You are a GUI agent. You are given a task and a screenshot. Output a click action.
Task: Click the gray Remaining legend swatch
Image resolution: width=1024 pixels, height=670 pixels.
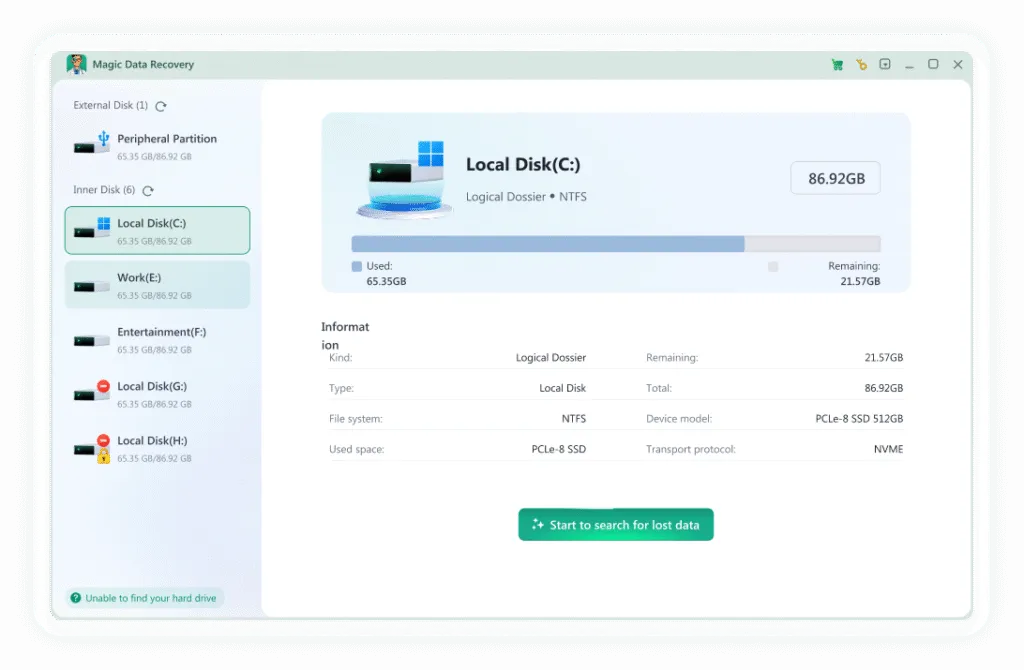click(773, 266)
